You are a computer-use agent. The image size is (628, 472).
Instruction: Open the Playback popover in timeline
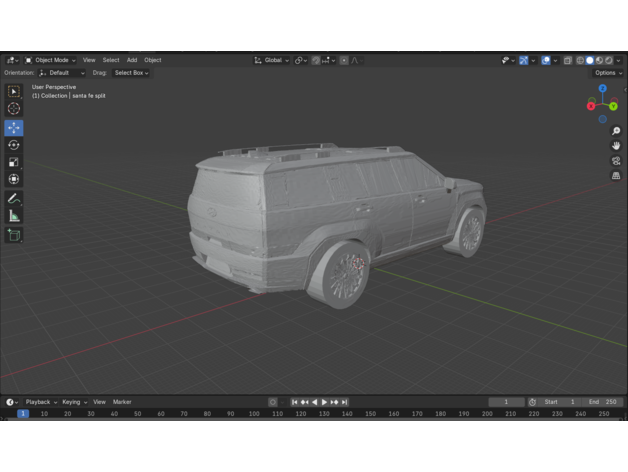[x=40, y=402]
